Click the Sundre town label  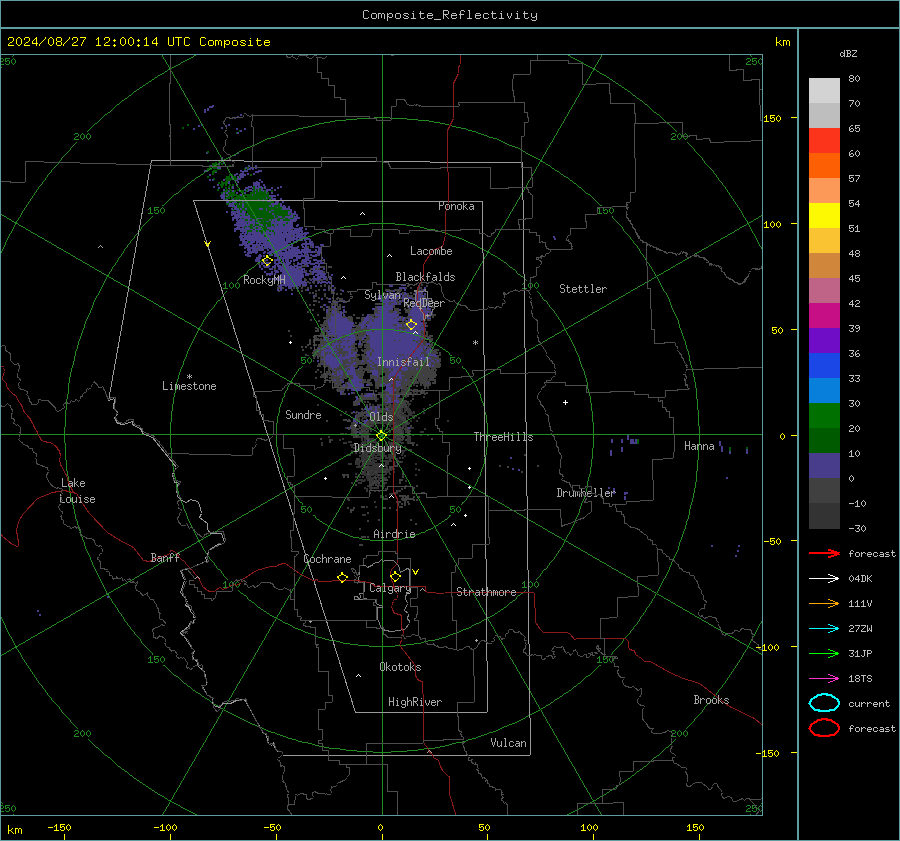tap(303, 414)
